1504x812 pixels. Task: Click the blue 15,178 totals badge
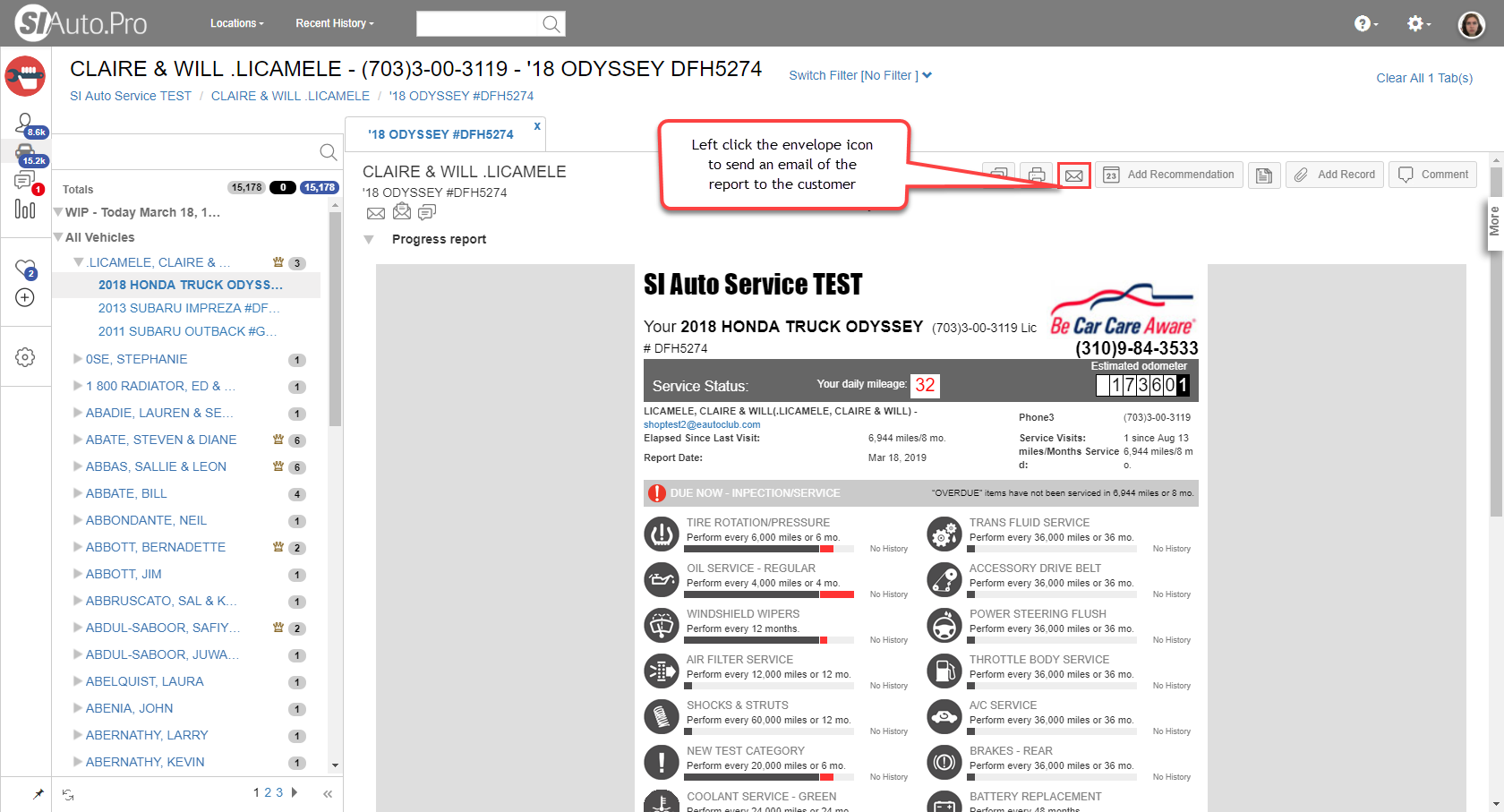[320, 187]
